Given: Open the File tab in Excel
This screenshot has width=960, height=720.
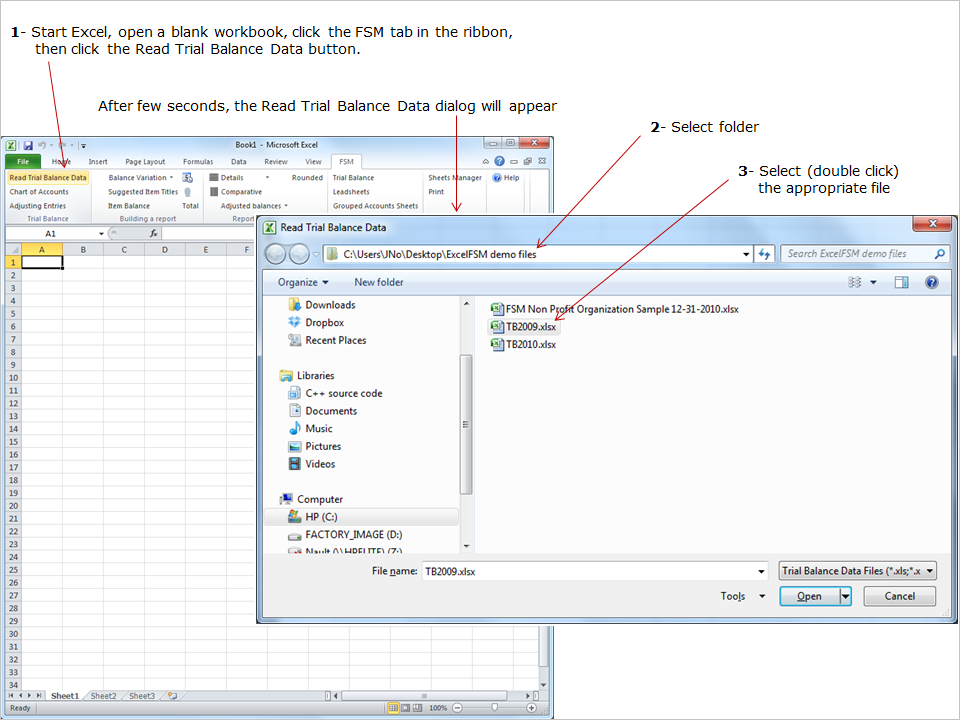Looking at the screenshot, I should click(x=23, y=162).
